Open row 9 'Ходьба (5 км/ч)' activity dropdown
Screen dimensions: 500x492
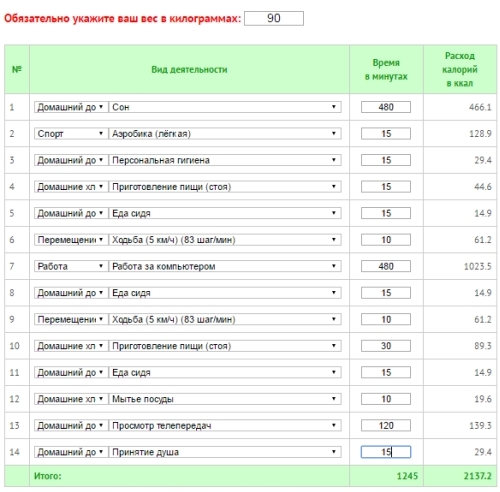[225, 319]
